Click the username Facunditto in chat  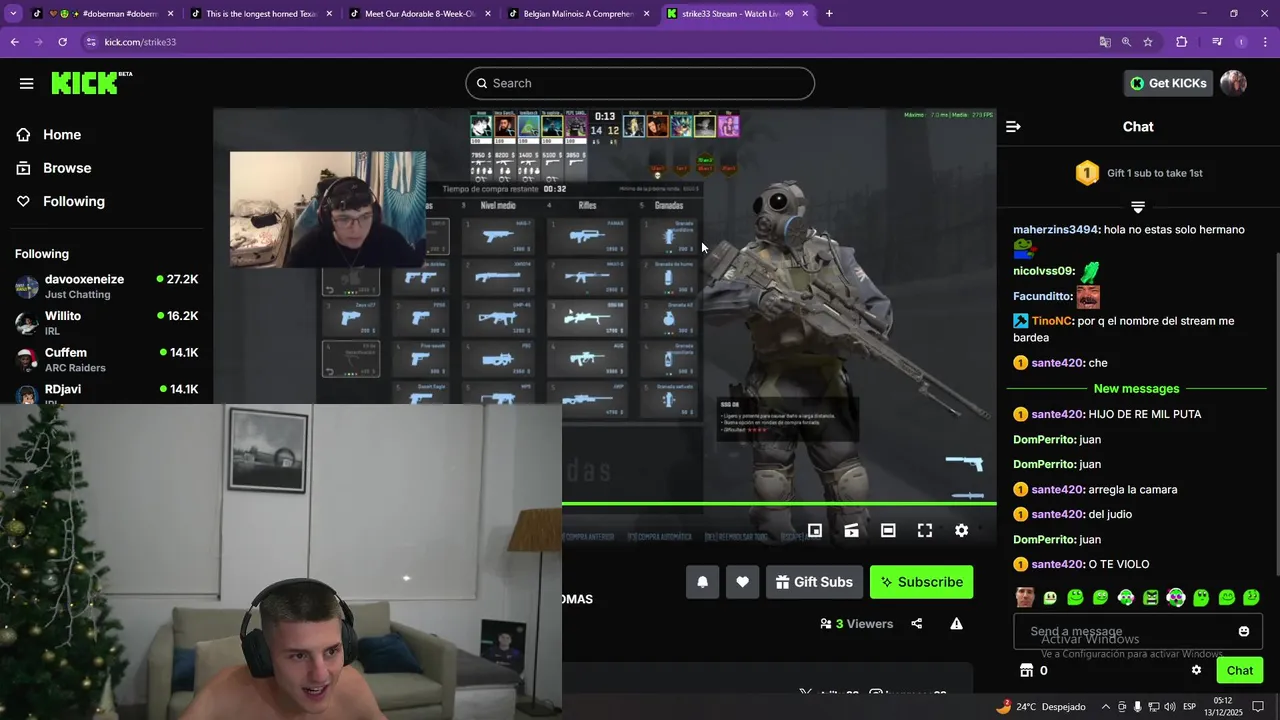tap(1042, 296)
